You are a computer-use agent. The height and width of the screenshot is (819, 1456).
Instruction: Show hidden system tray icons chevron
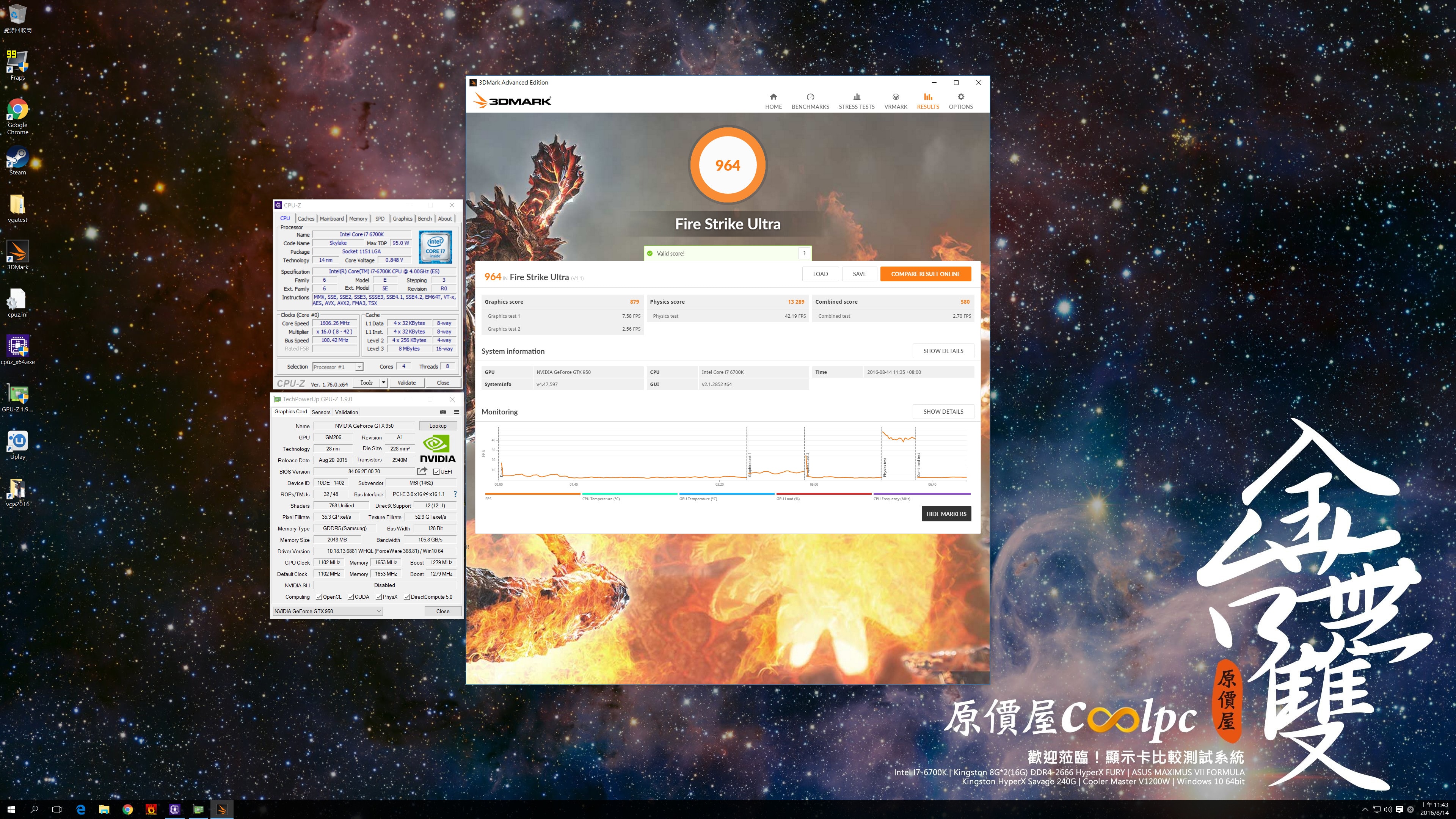coord(1365,810)
